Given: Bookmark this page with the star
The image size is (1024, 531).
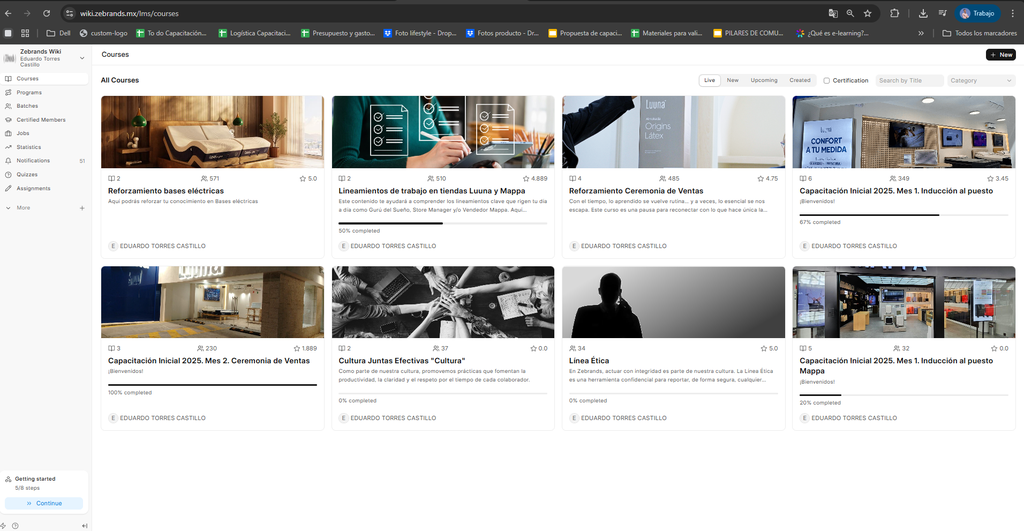Looking at the screenshot, I should 867,13.
